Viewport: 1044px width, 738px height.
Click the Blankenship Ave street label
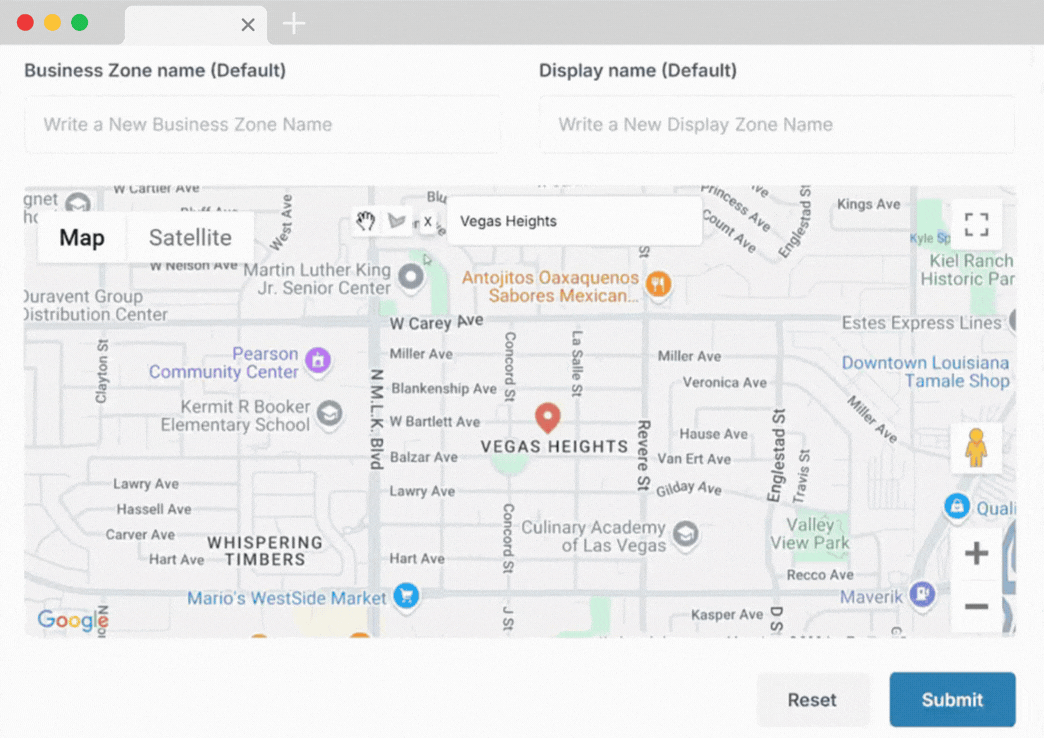tap(444, 388)
